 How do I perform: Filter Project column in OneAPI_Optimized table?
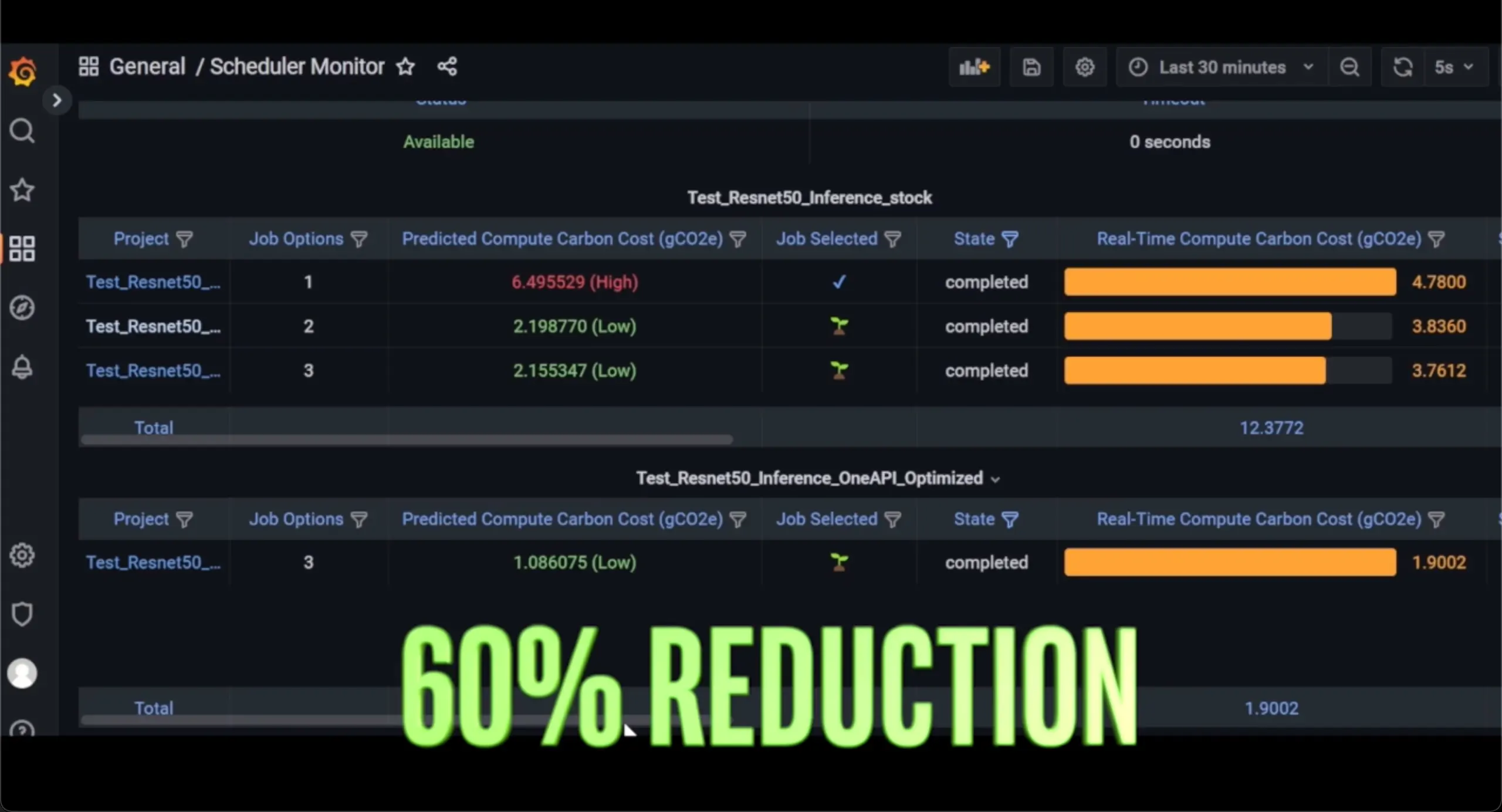pos(184,519)
